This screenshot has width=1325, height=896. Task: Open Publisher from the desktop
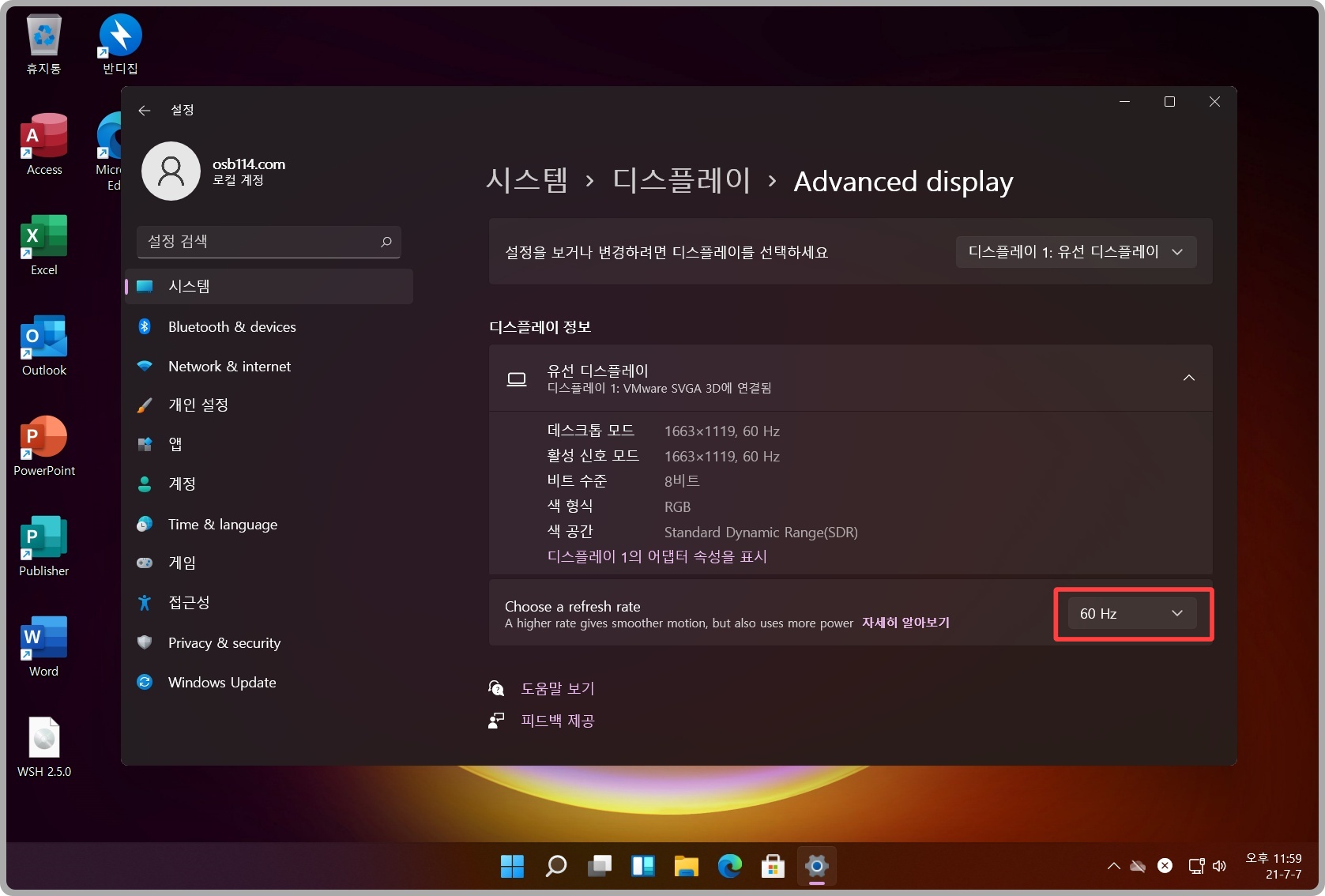(43, 545)
